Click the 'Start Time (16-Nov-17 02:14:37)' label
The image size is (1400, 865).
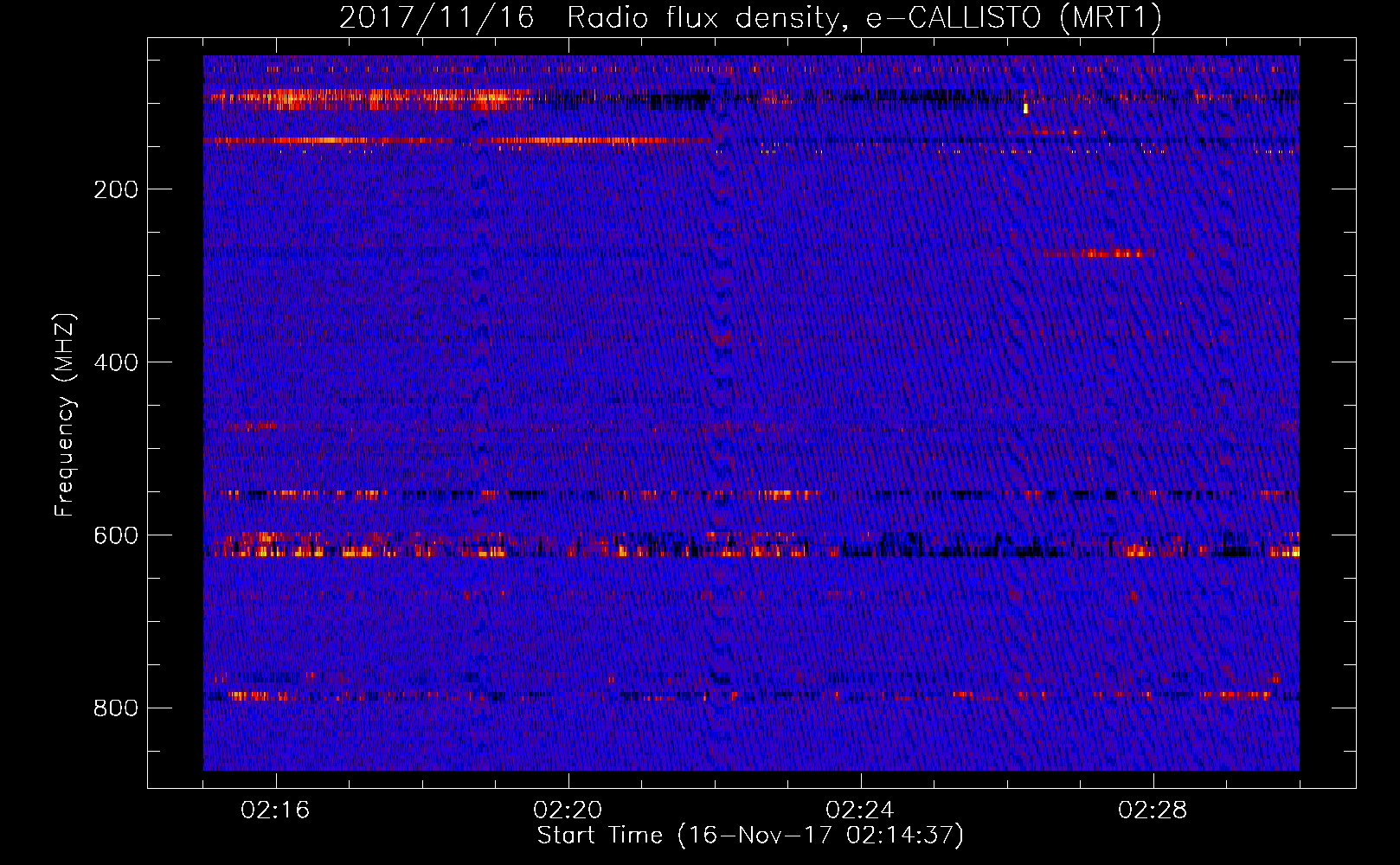(750, 836)
